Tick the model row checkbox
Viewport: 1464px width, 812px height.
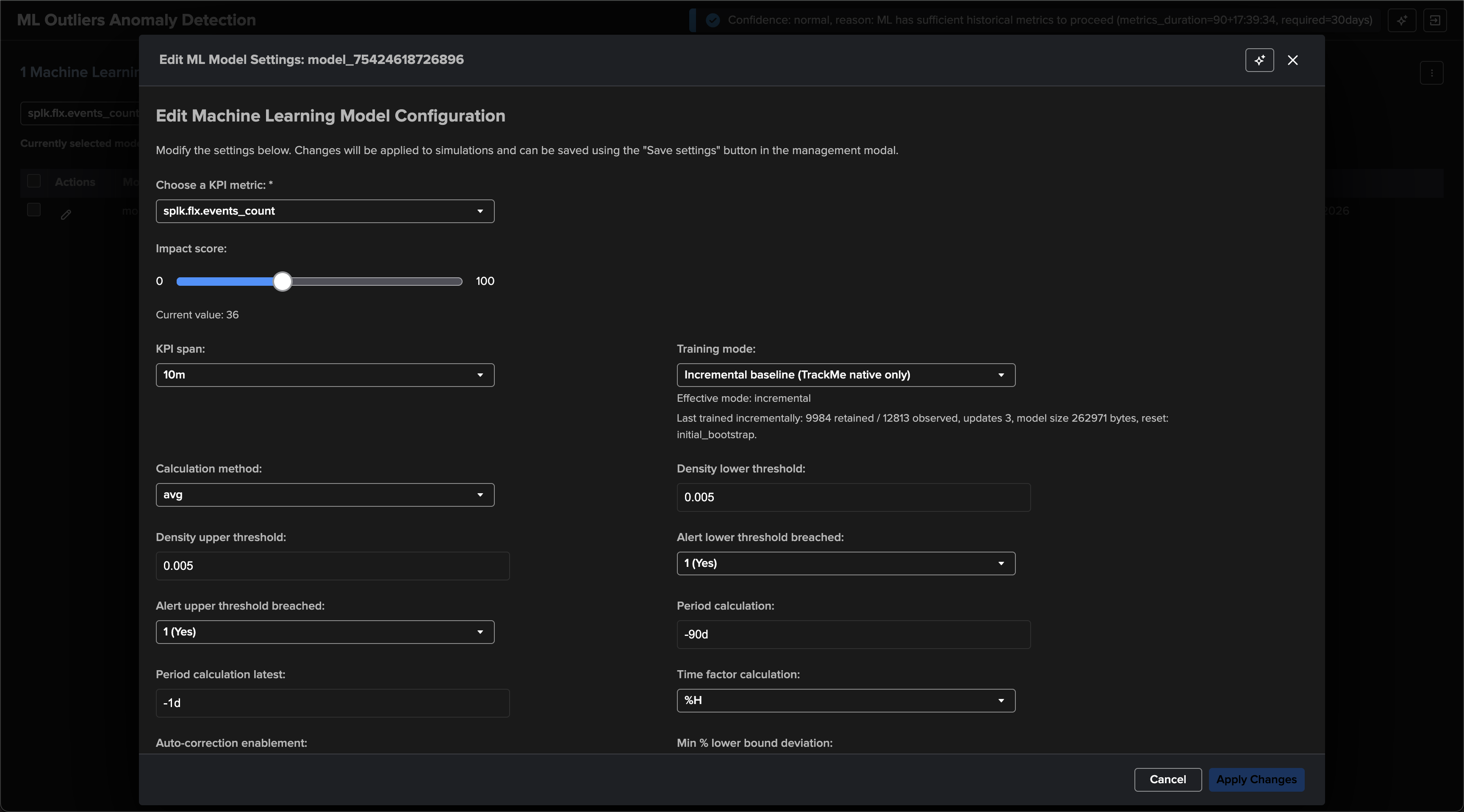click(x=34, y=210)
